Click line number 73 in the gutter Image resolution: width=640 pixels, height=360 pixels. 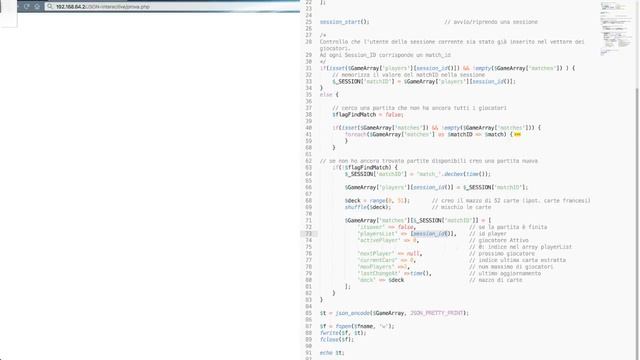pyautogui.click(x=309, y=234)
